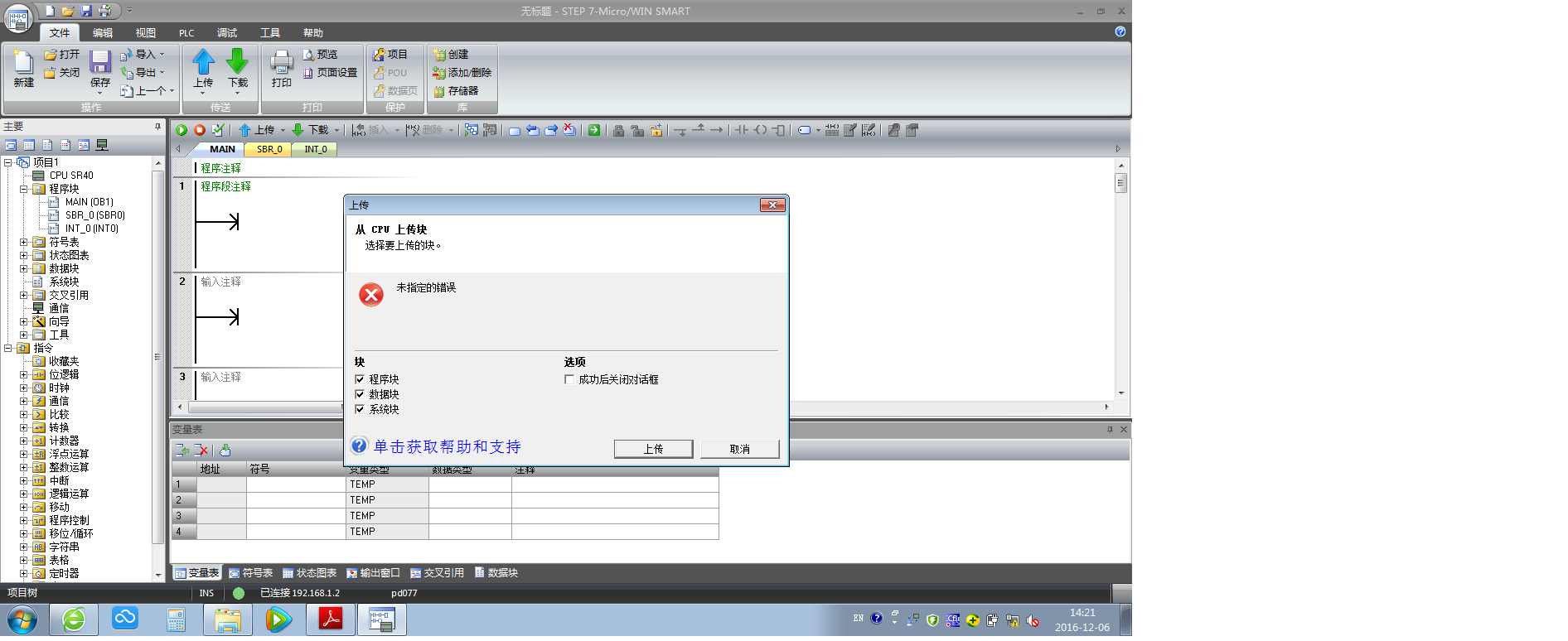Click the red Stop button in editor toolbar
Screen dimensions: 1568x641
click(200, 130)
